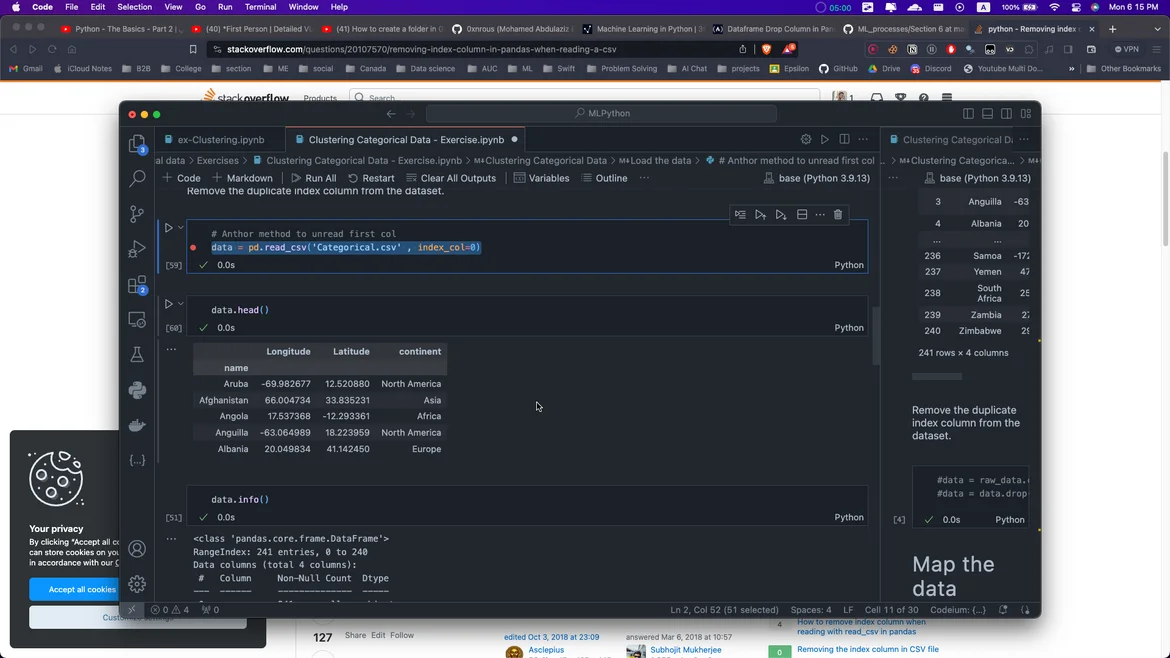Open Run and Debug view
This screenshot has width=1170, height=658.
click(137, 250)
